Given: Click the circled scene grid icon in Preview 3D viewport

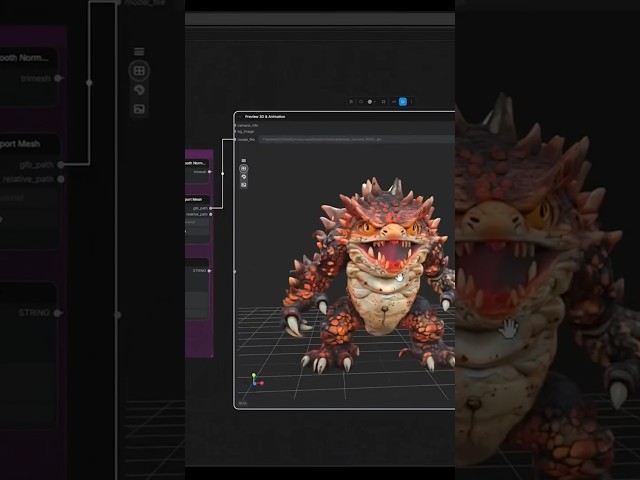Looking at the screenshot, I should click(x=244, y=169).
